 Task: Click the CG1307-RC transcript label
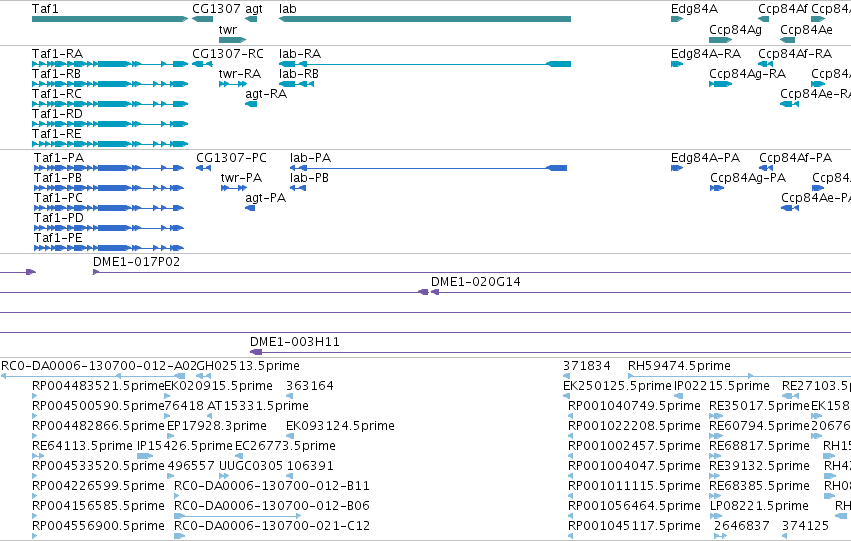228,54
